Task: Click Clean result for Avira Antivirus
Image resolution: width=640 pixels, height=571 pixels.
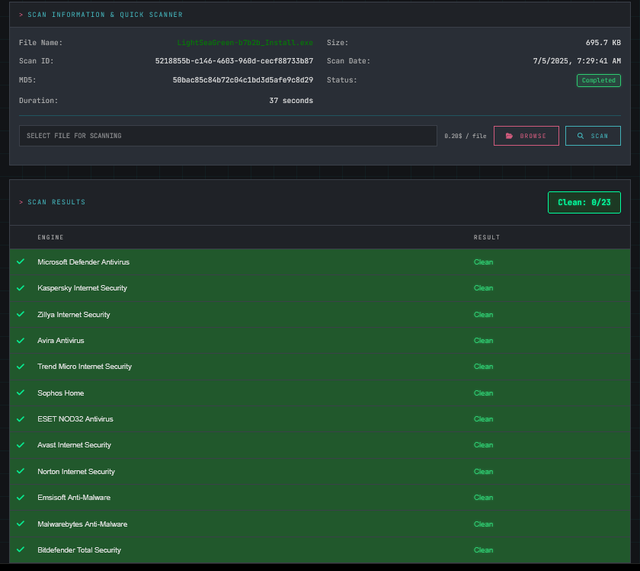Action: click(483, 340)
